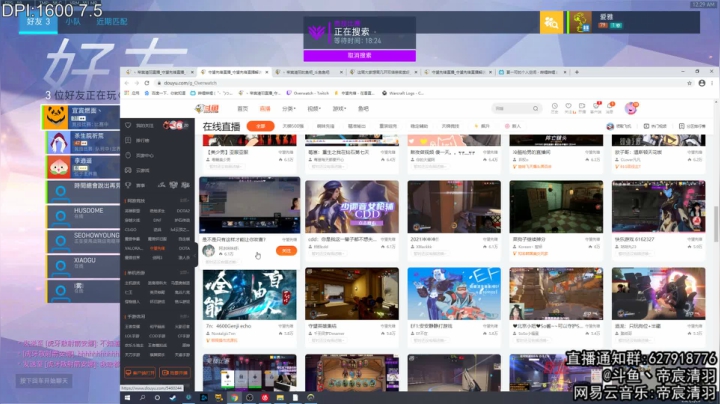The width and height of the screenshot is (720, 404).
Task: Switch to Overwatch 小队 tab
Action: click(x=73, y=22)
